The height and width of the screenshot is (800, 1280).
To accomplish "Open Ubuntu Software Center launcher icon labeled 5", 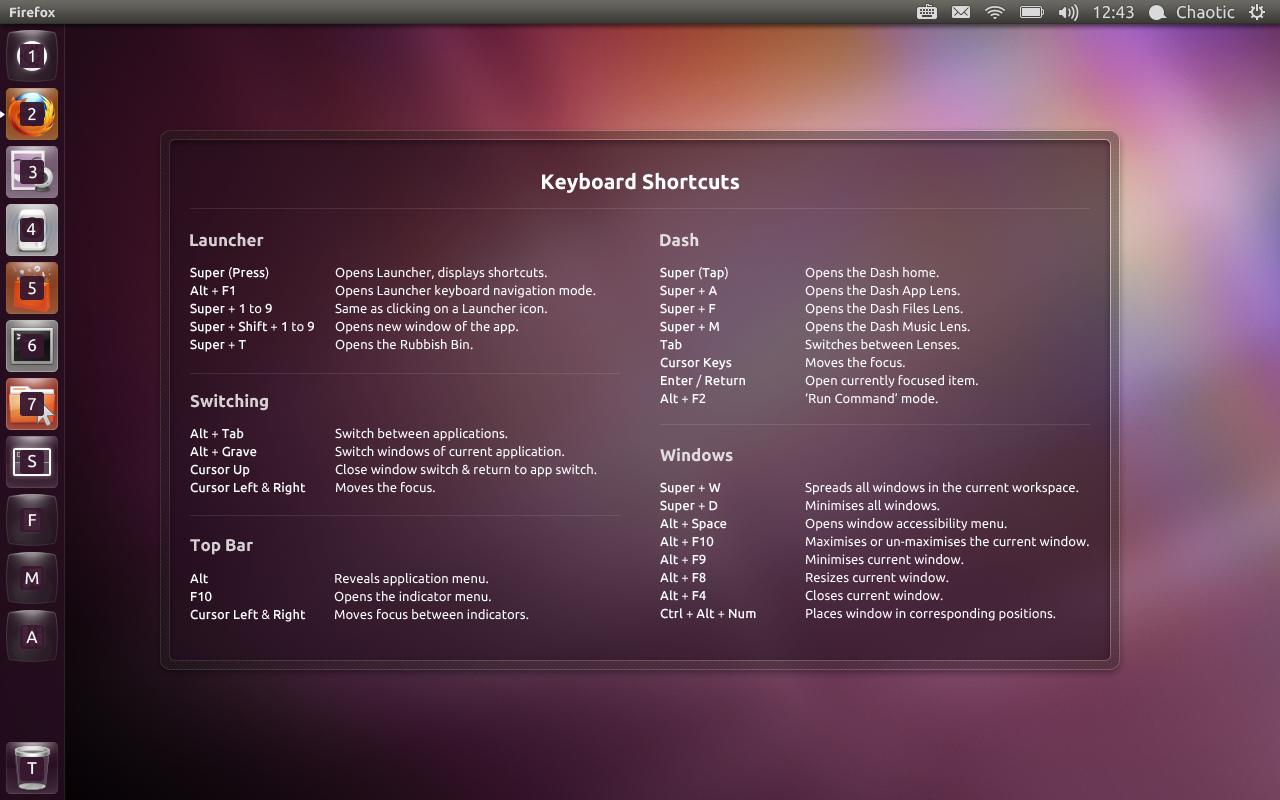I will click(x=32, y=288).
